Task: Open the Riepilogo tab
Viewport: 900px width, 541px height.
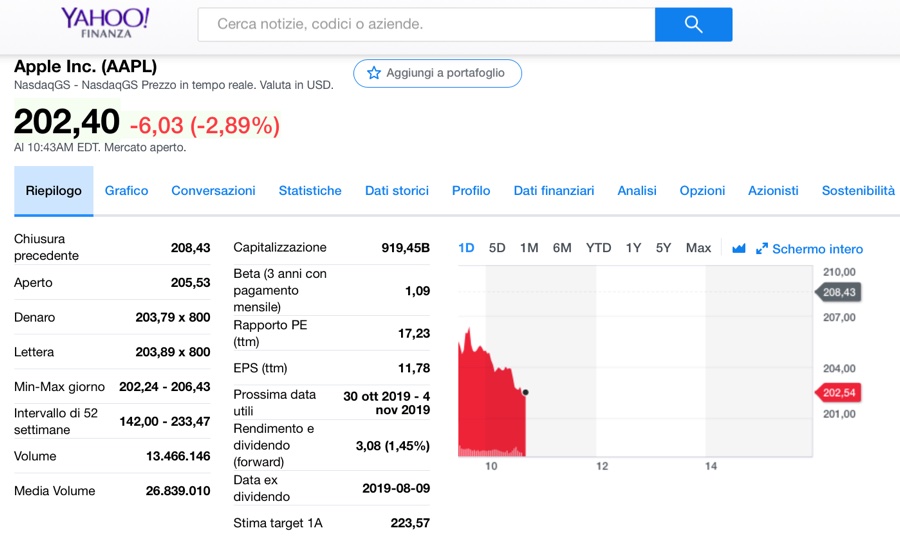Action: click(x=54, y=191)
